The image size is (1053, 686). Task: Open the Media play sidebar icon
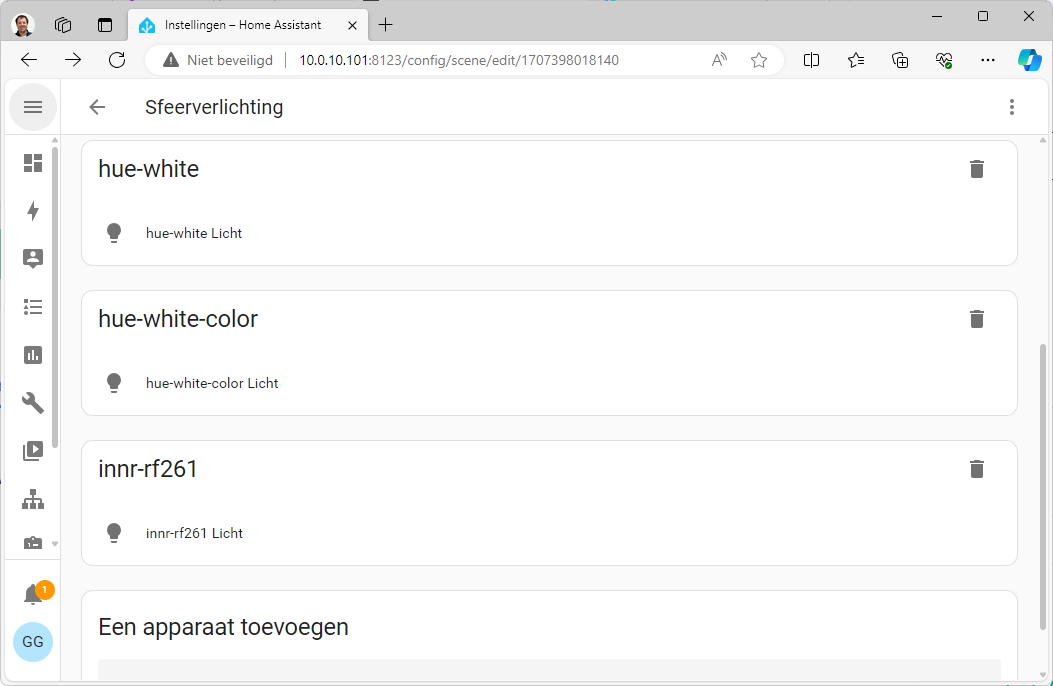33,451
